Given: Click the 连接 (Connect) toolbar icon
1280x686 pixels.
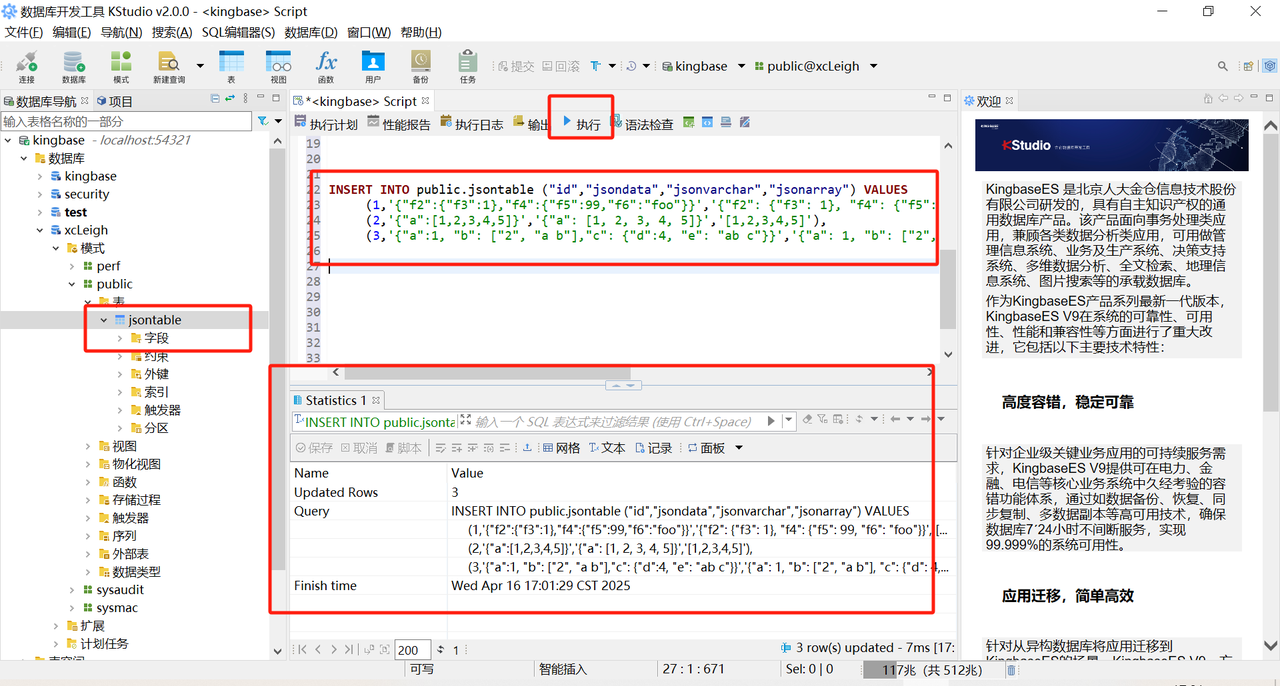Looking at the screenshot, I should point(26,67).
